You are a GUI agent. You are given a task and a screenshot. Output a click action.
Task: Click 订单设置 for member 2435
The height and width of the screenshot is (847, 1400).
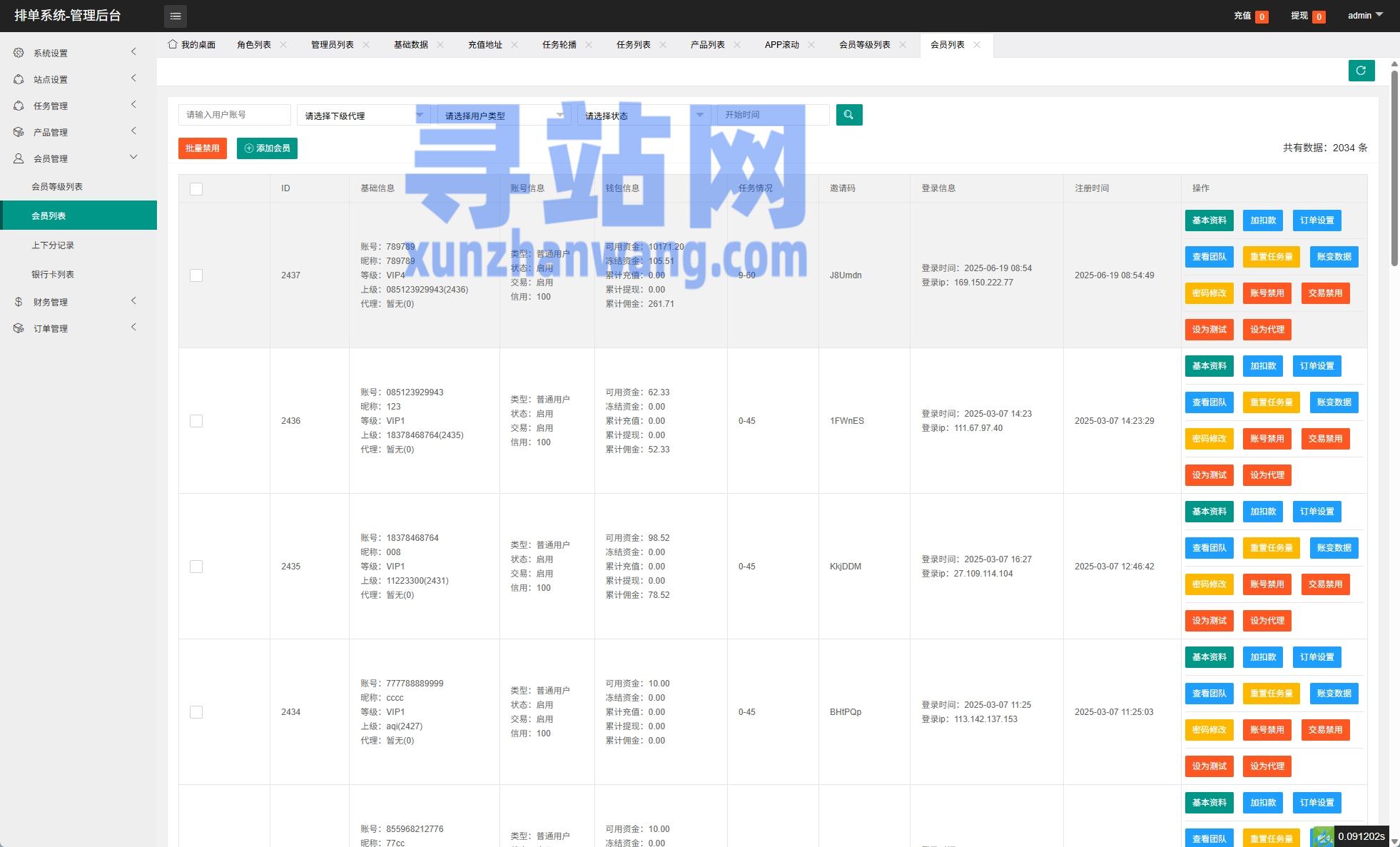[1317, 512]
